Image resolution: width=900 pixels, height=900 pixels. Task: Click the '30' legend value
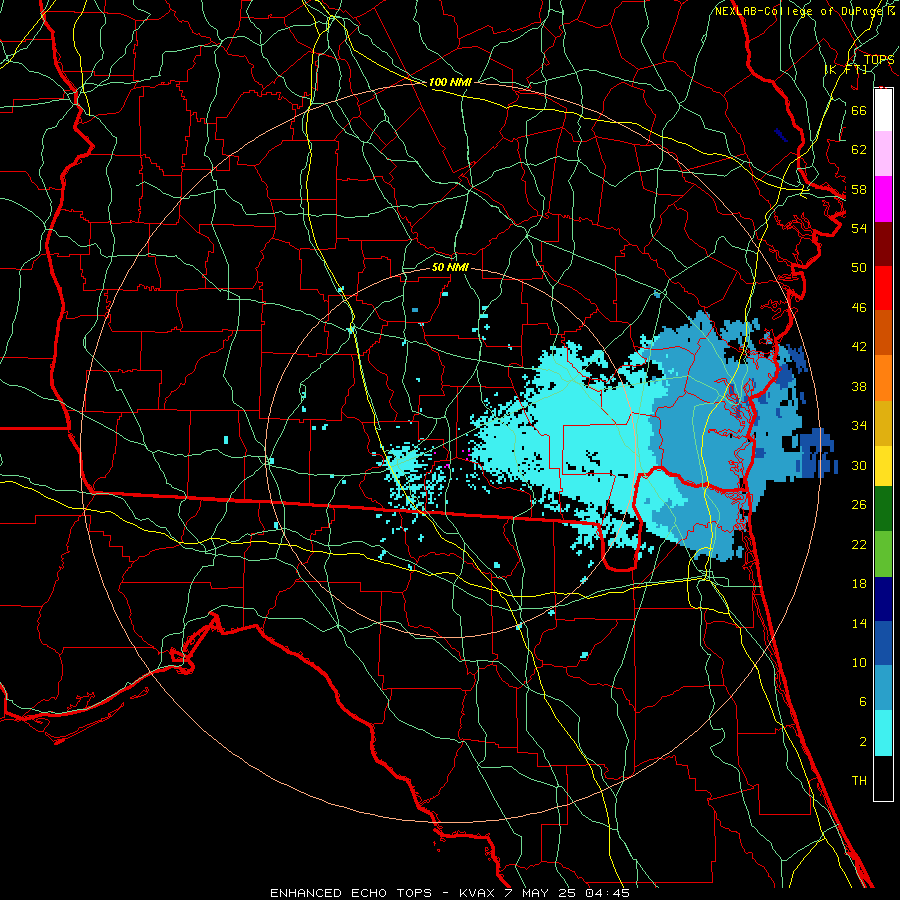tap(859, 465)
